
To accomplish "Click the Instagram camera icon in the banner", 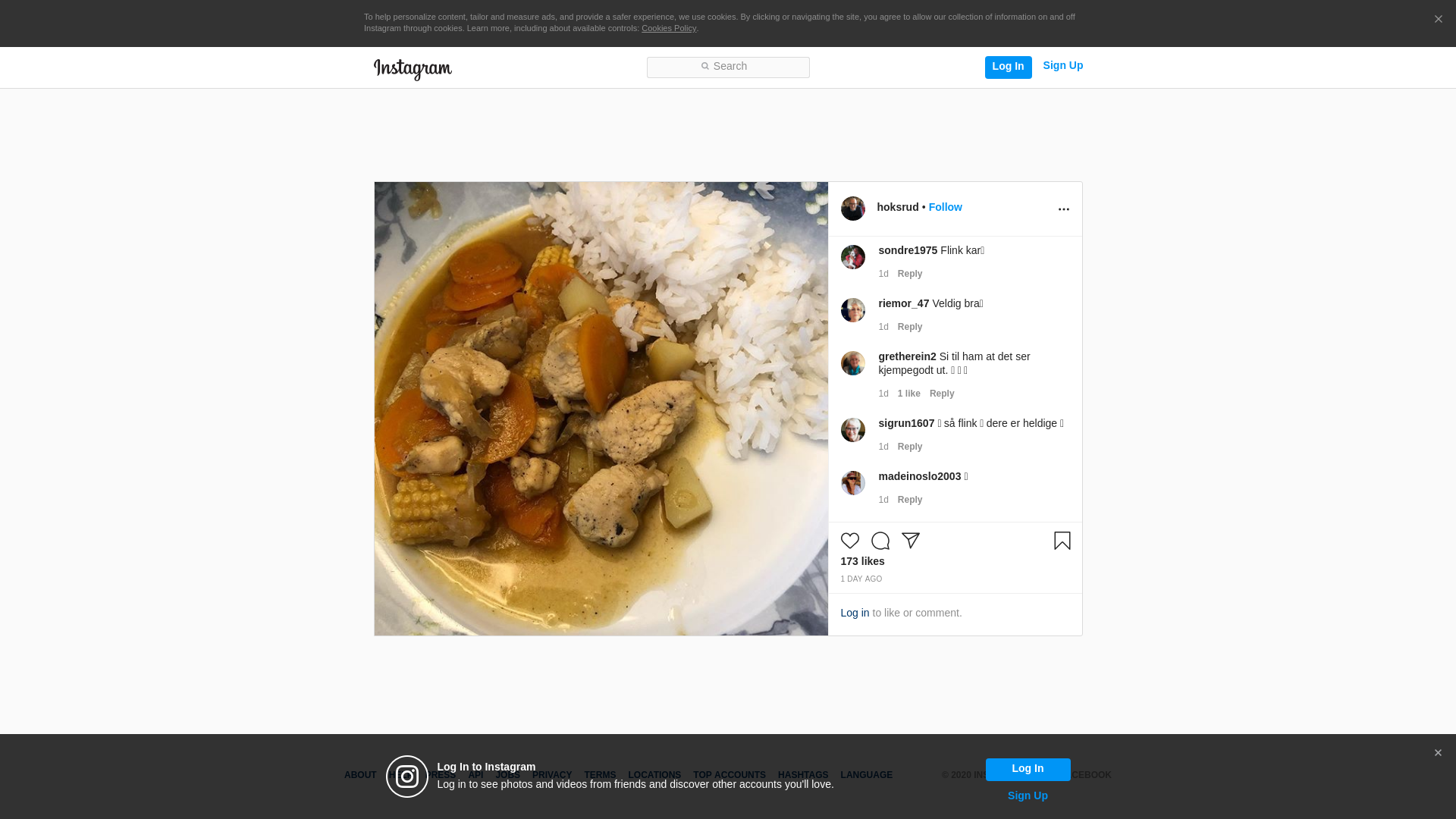I will click(407, 777).
